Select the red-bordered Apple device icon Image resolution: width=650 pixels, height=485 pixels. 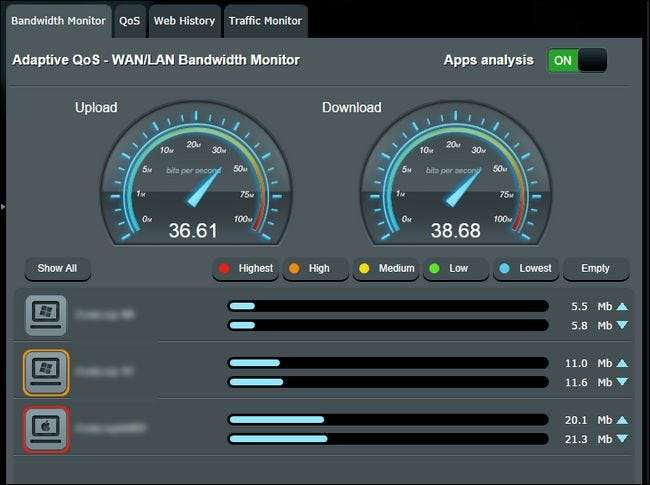click(x=45, y=428)
